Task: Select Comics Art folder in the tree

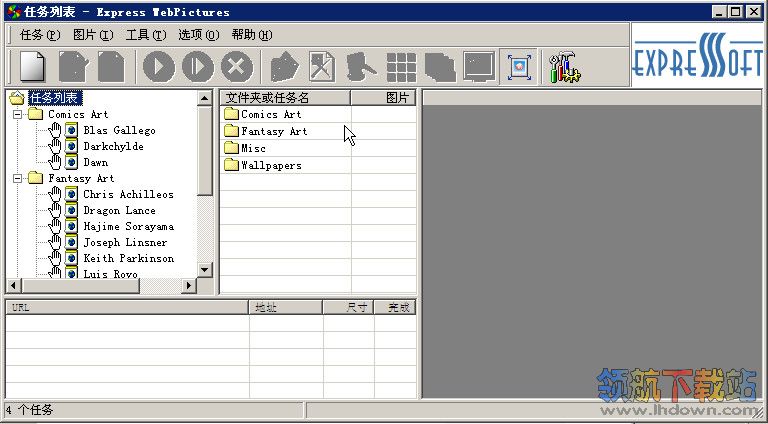Action: coord(78,114)
